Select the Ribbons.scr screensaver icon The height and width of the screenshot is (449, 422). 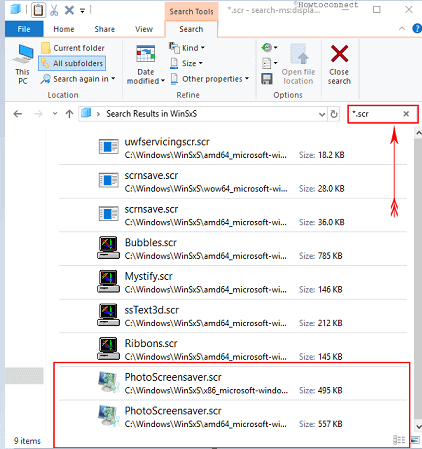[108, 349]
